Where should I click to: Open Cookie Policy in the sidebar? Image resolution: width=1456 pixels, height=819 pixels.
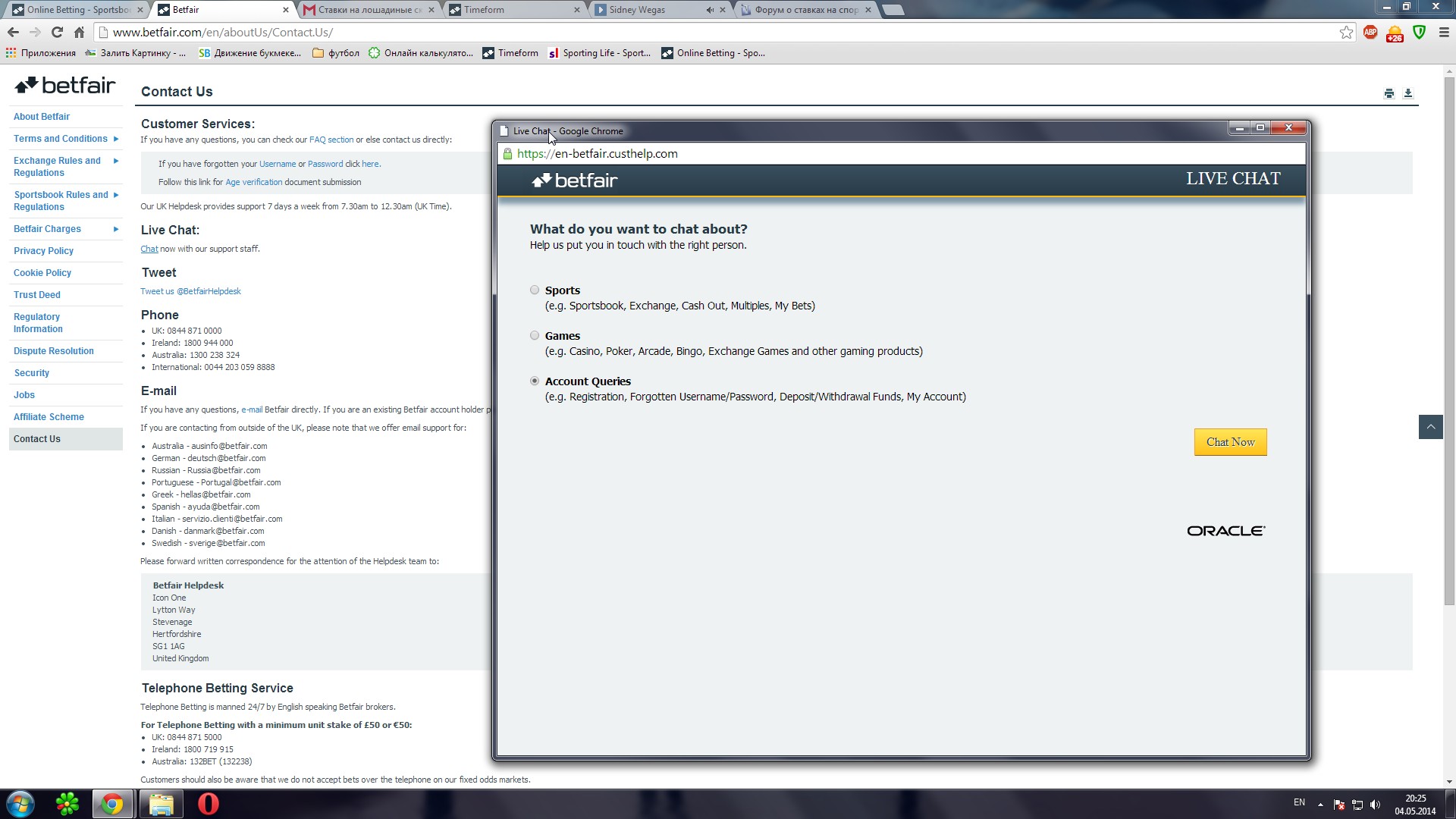(42, 273)
